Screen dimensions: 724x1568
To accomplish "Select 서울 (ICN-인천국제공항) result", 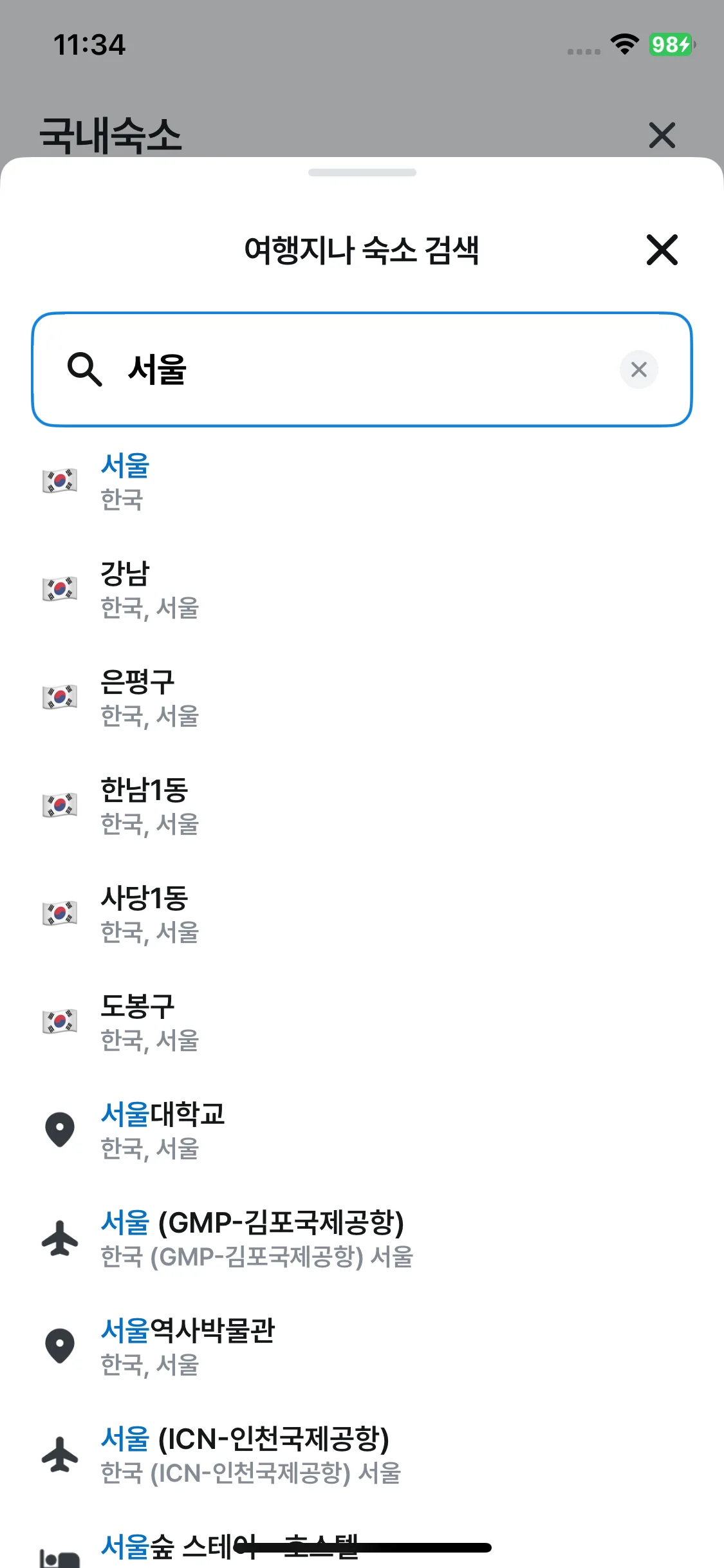I will click(245, 1454).
